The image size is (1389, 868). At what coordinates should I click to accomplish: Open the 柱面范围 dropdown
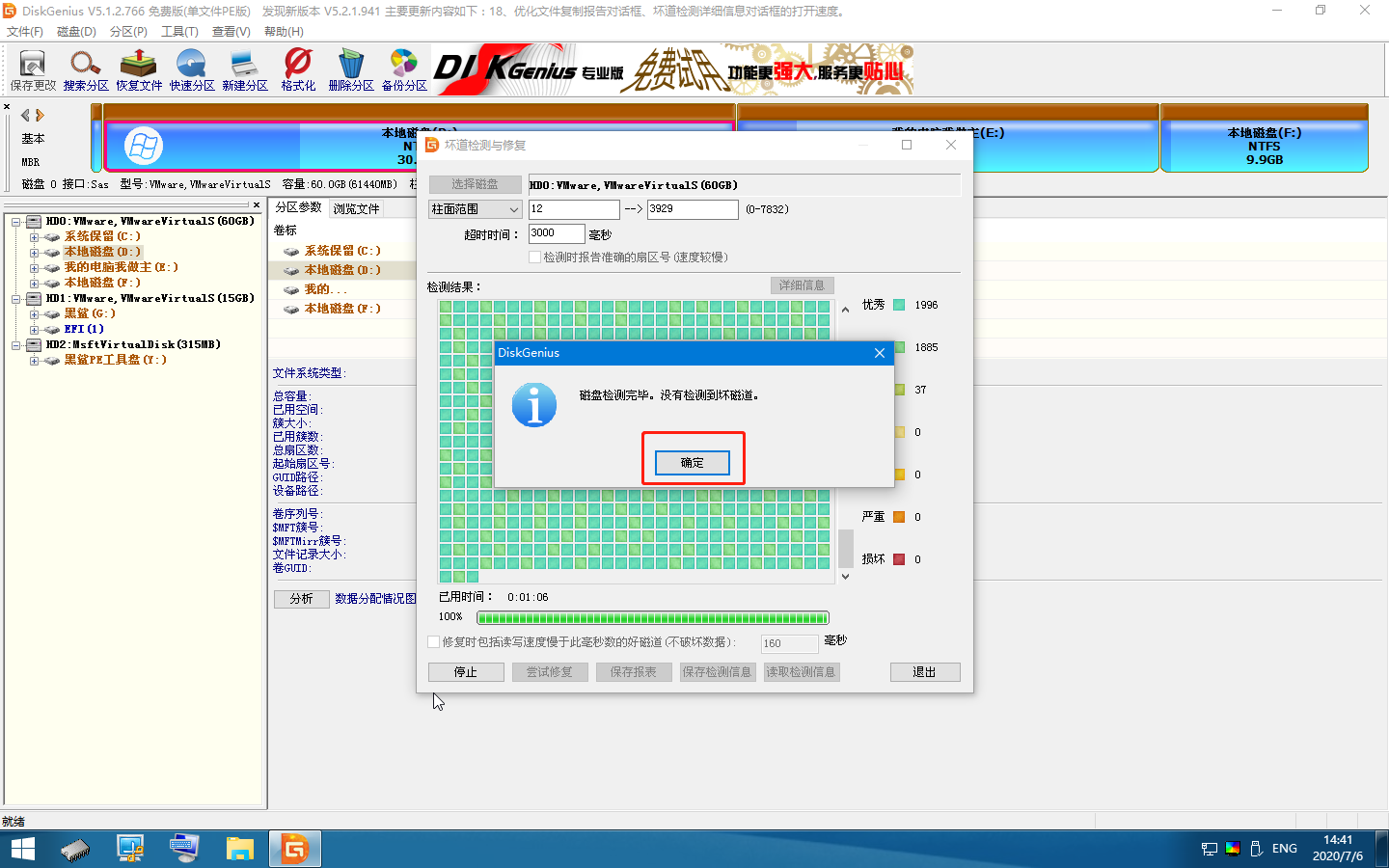click(476, 209)
